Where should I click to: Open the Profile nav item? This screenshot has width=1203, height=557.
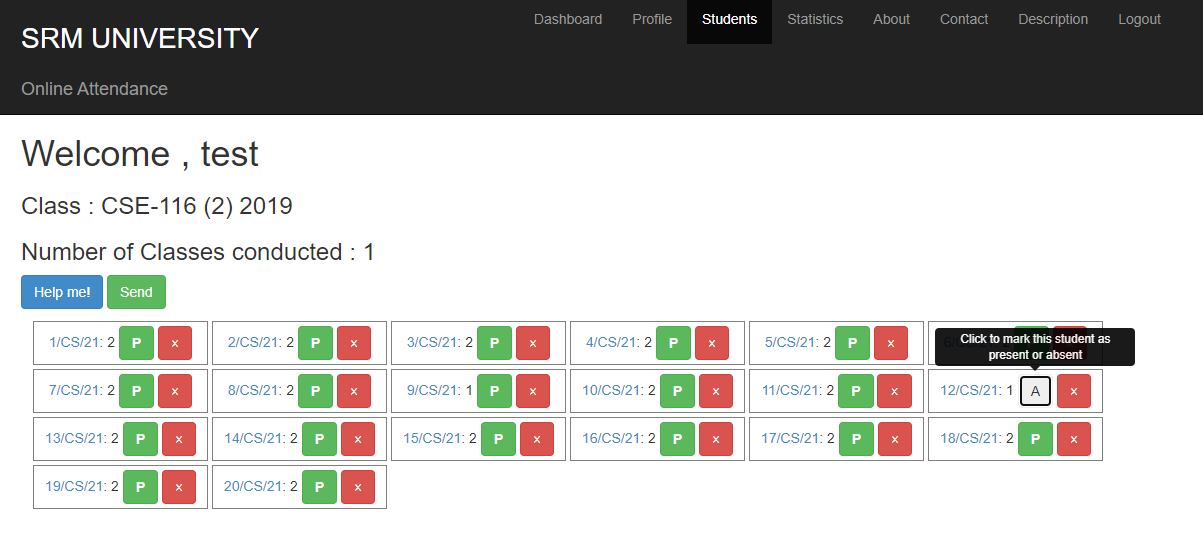point(652,19)
